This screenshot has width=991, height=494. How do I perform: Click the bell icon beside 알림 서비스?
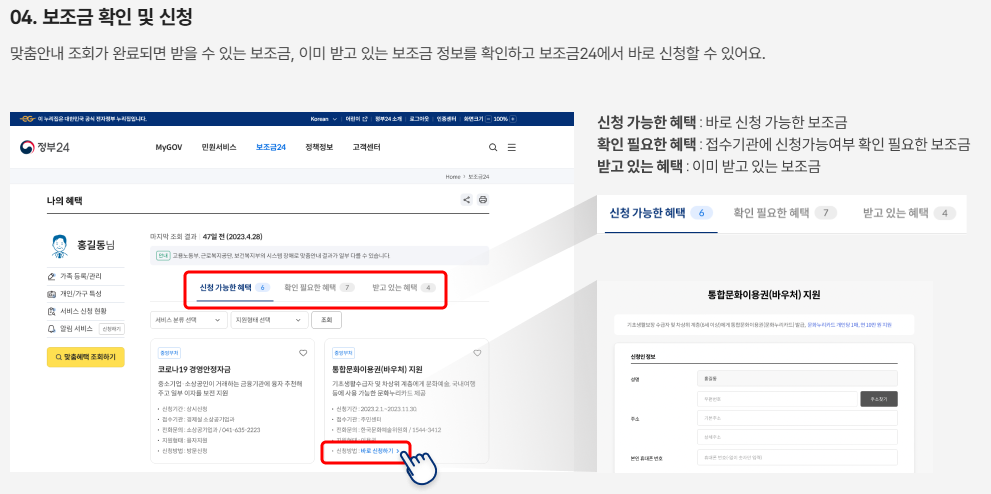point(52,329)
